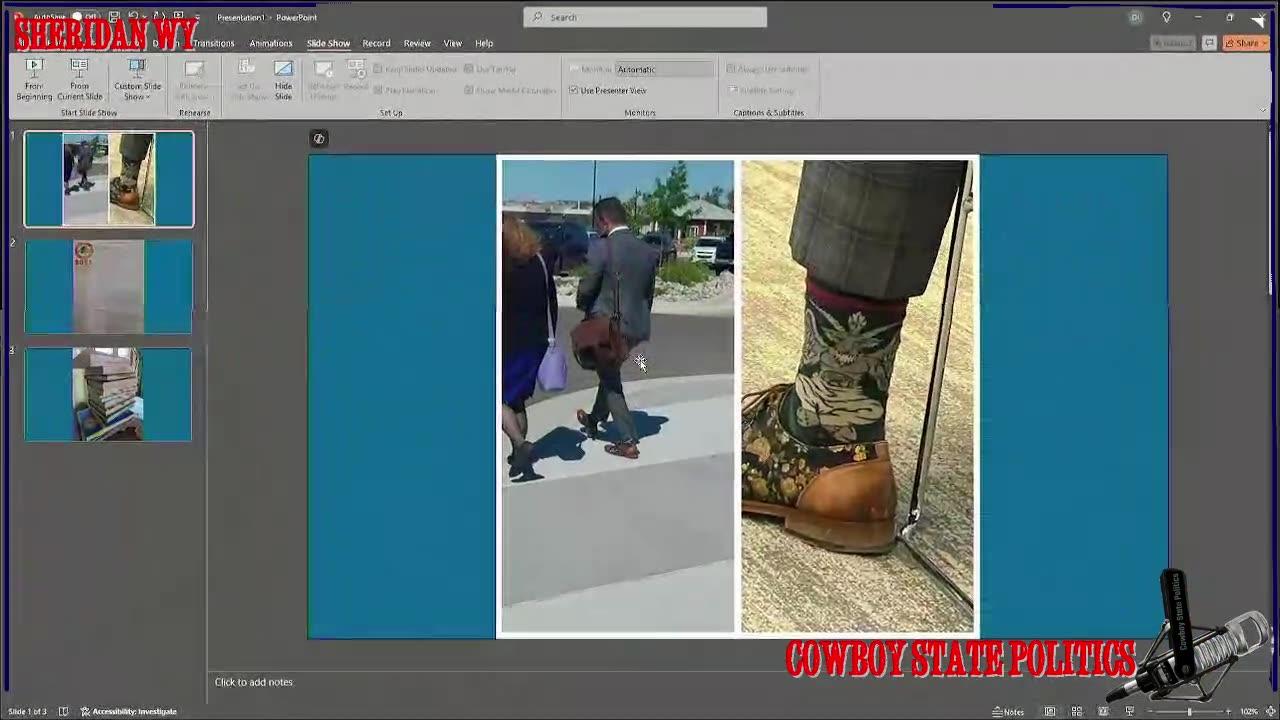1280x720 pixels.
Task: Switch to Slide Sorter view icon
Action: tap(1077, 711)
